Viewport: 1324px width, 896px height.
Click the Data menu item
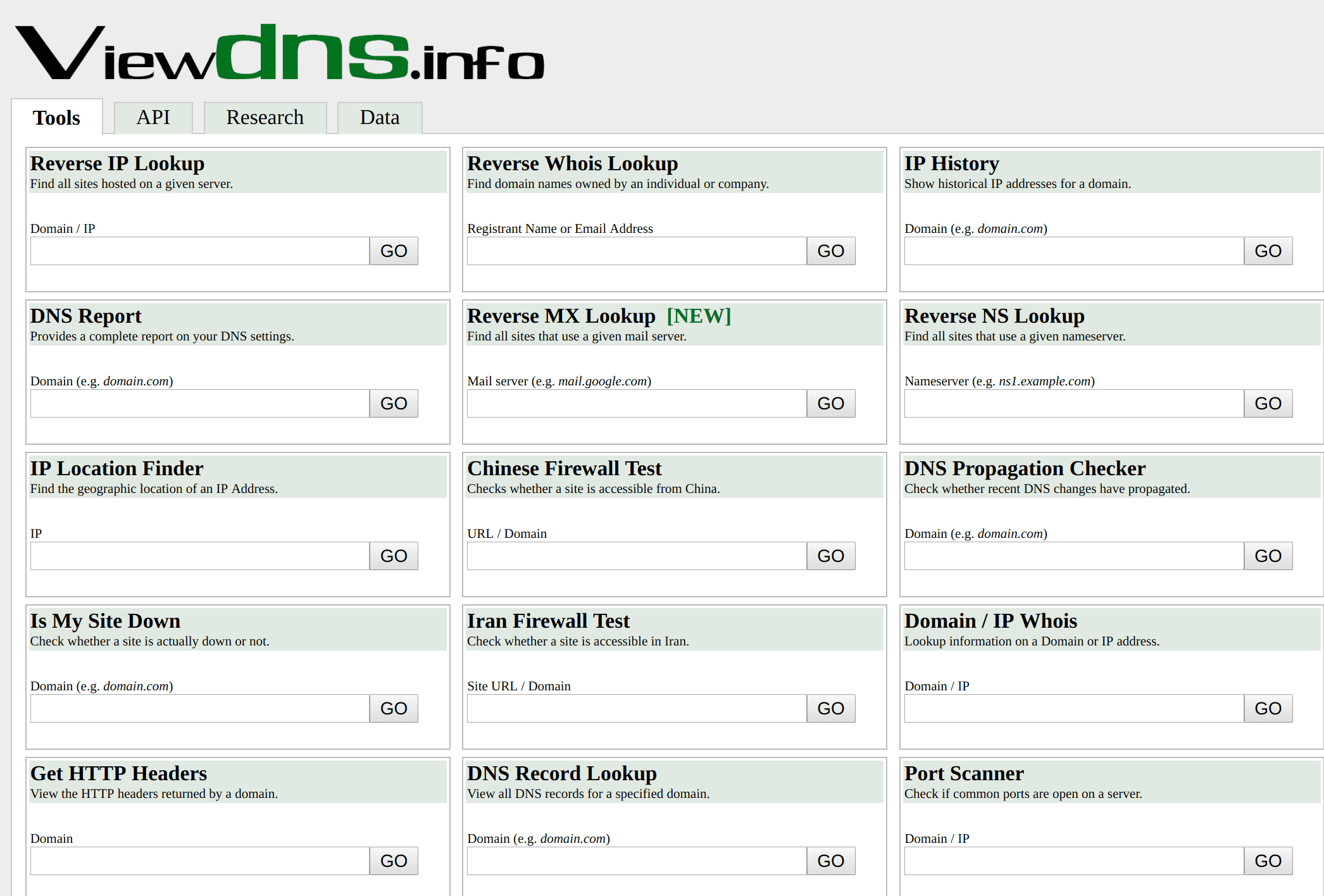[378, 117]
